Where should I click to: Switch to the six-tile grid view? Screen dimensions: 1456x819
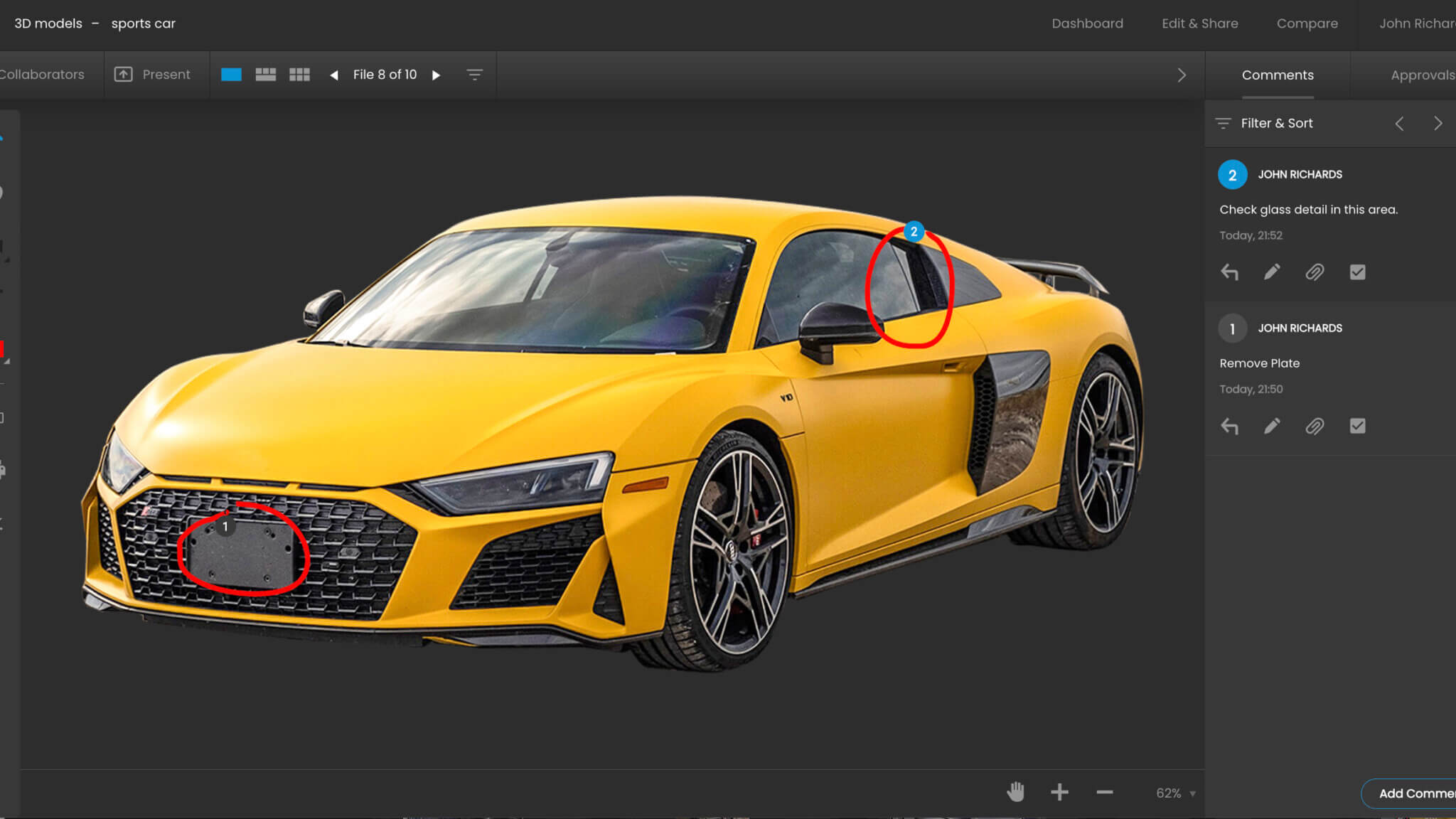[299, 75]
